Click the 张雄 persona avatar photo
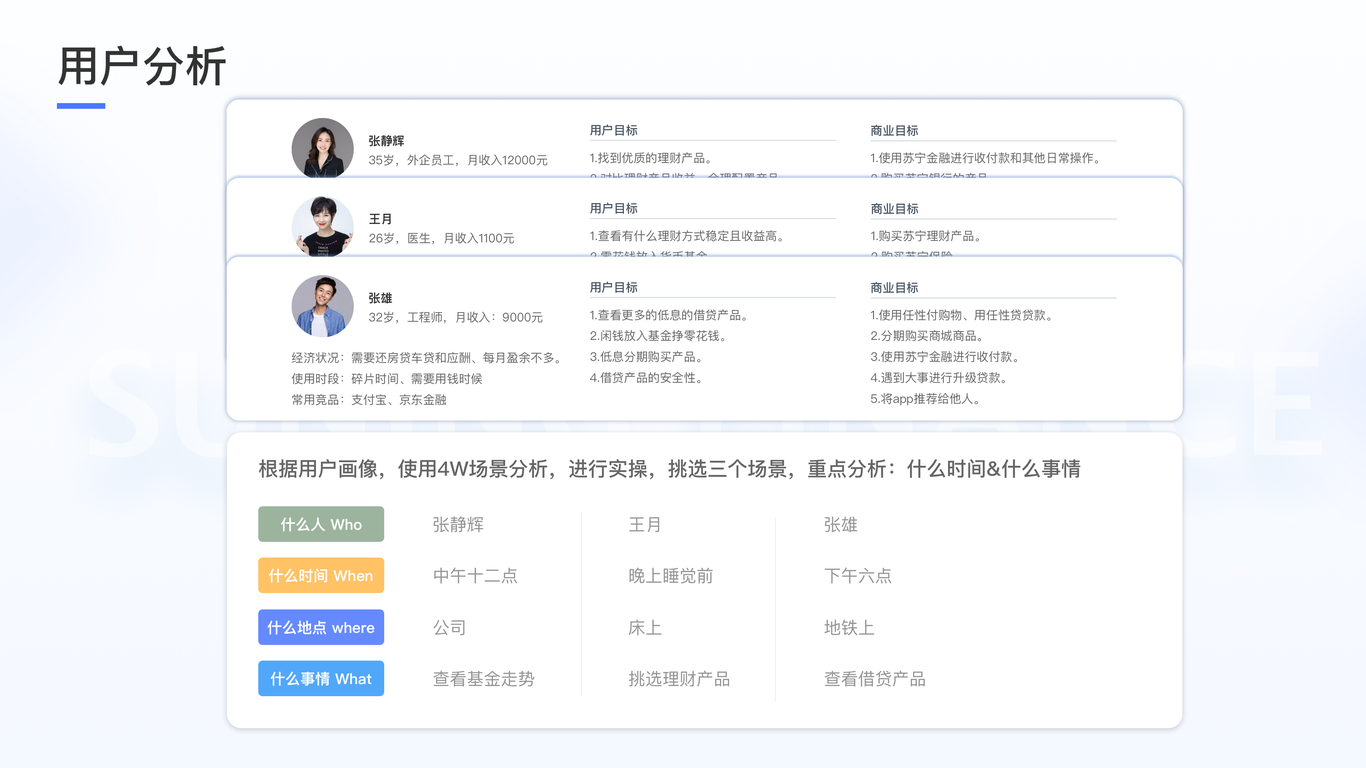The width and height of the screenshot is (1366, 768). 322,306
